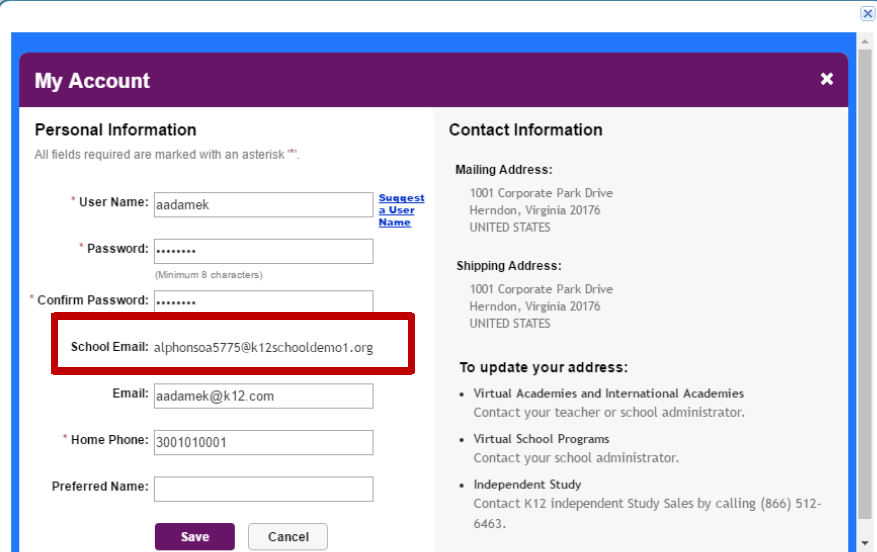This screenshot has width=877, height=552.
Task: Click the vertical scrollbar thumb
Action: [865, 284]
